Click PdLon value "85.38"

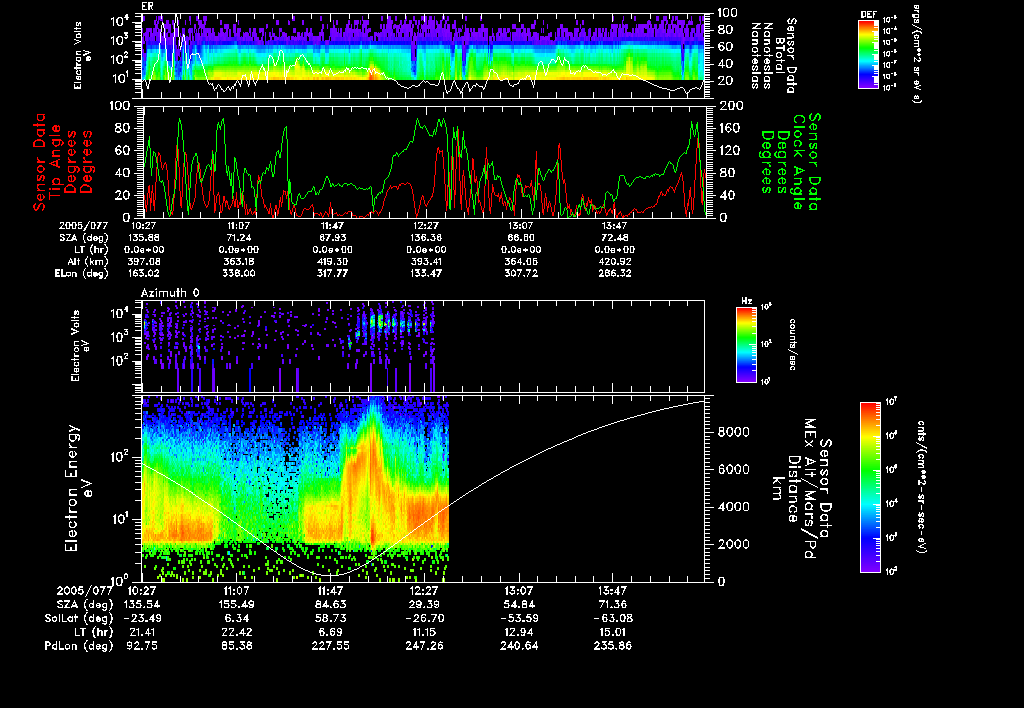pyautogui.click(x=236, y=646)
